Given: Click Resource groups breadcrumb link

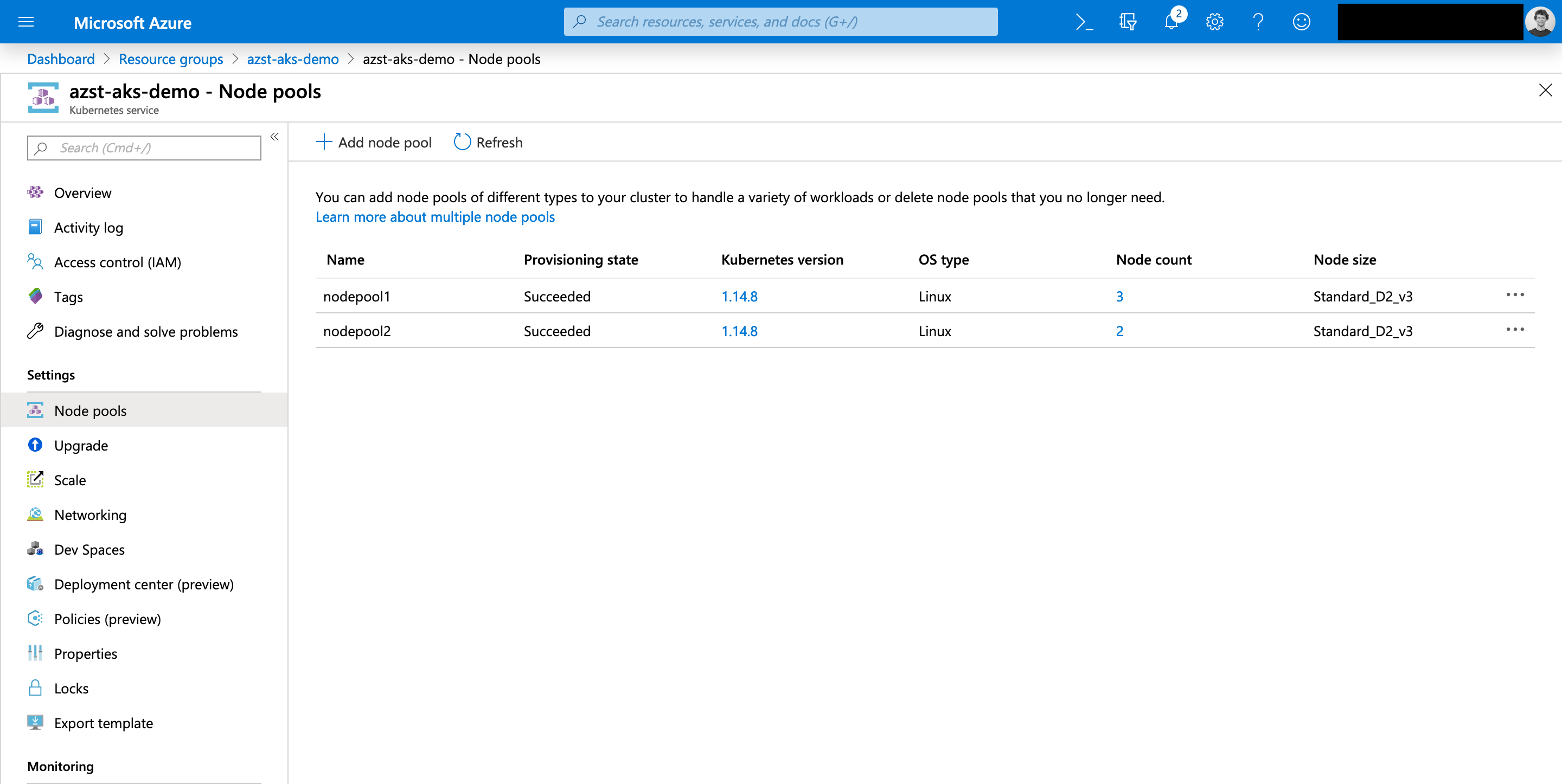Looking at the screenshot, I should tap(170, 59).
